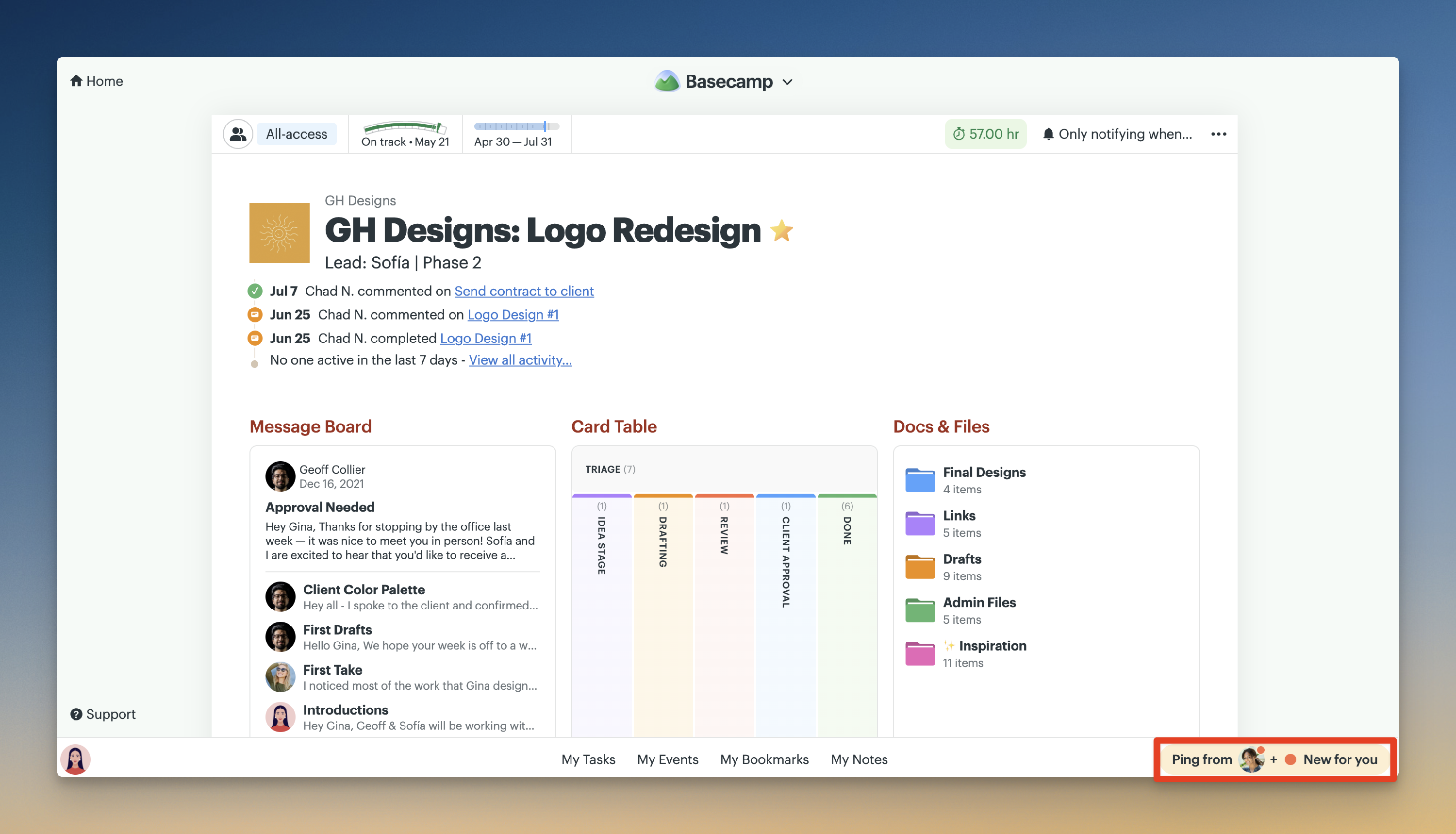Viewport: 1456px width, 834px height.
Task: Click the Support text link
Action: click(111, 714)
